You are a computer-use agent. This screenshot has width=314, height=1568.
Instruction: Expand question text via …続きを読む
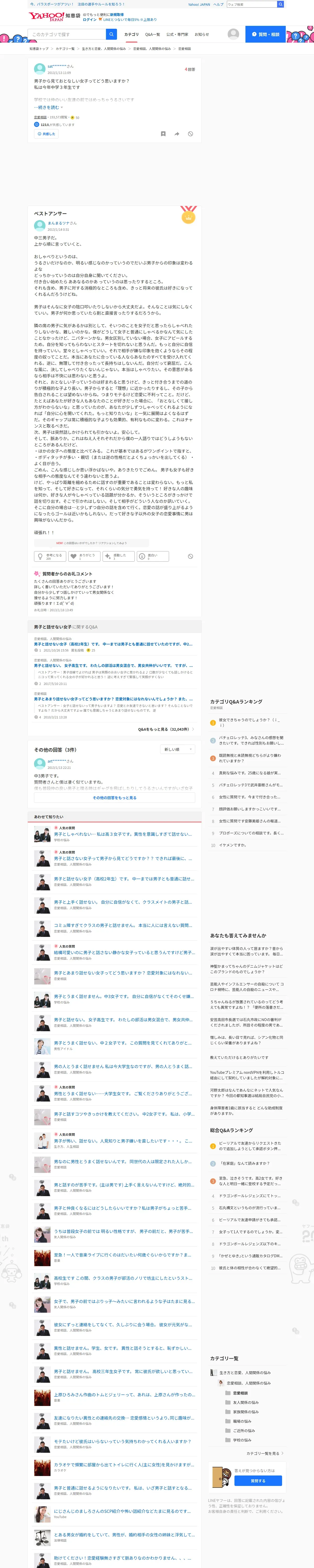(48, 108)
